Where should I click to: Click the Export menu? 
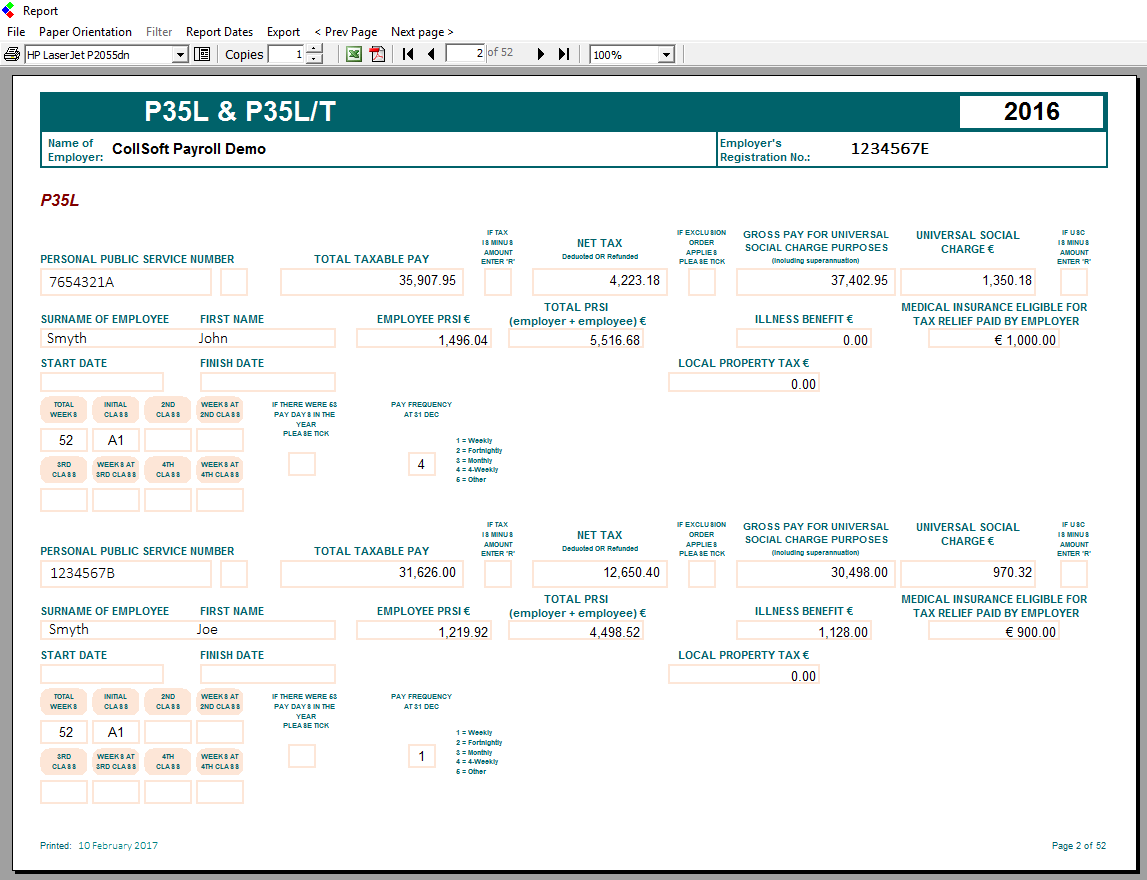283,32
